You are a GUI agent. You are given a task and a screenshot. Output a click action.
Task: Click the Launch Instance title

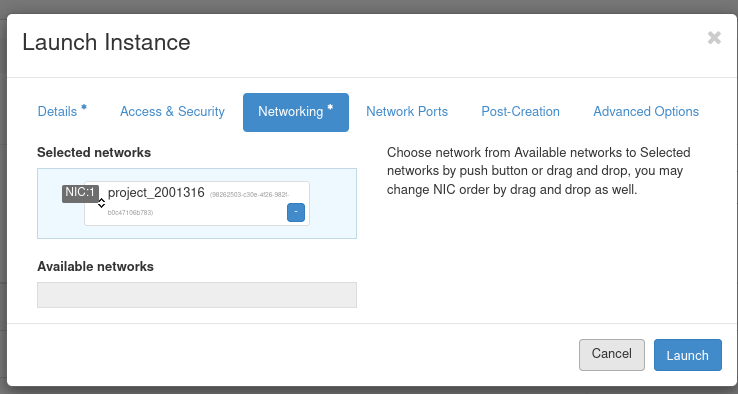(x=106, y=42)
